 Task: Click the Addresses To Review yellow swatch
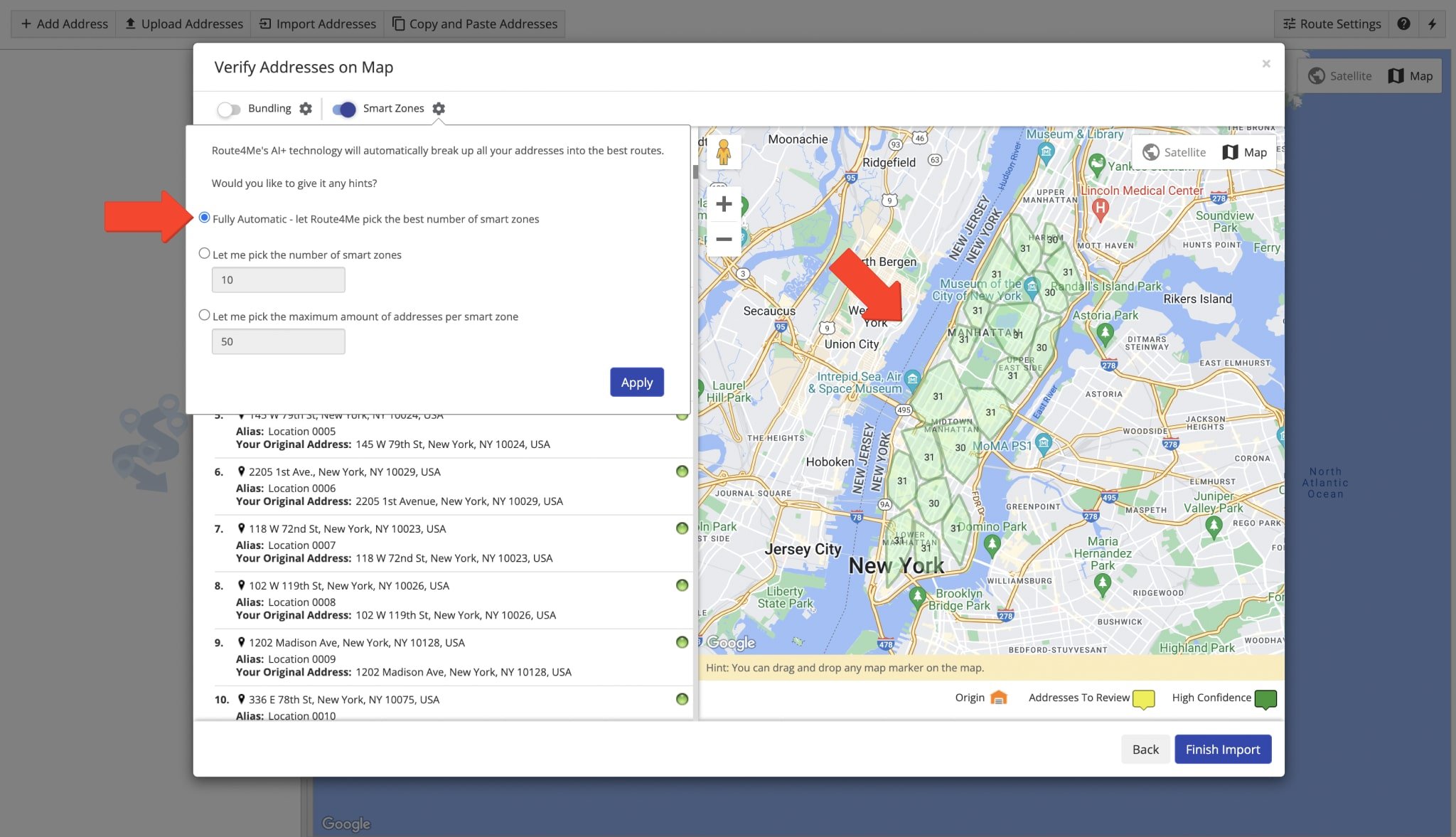tap(1143, 699)
